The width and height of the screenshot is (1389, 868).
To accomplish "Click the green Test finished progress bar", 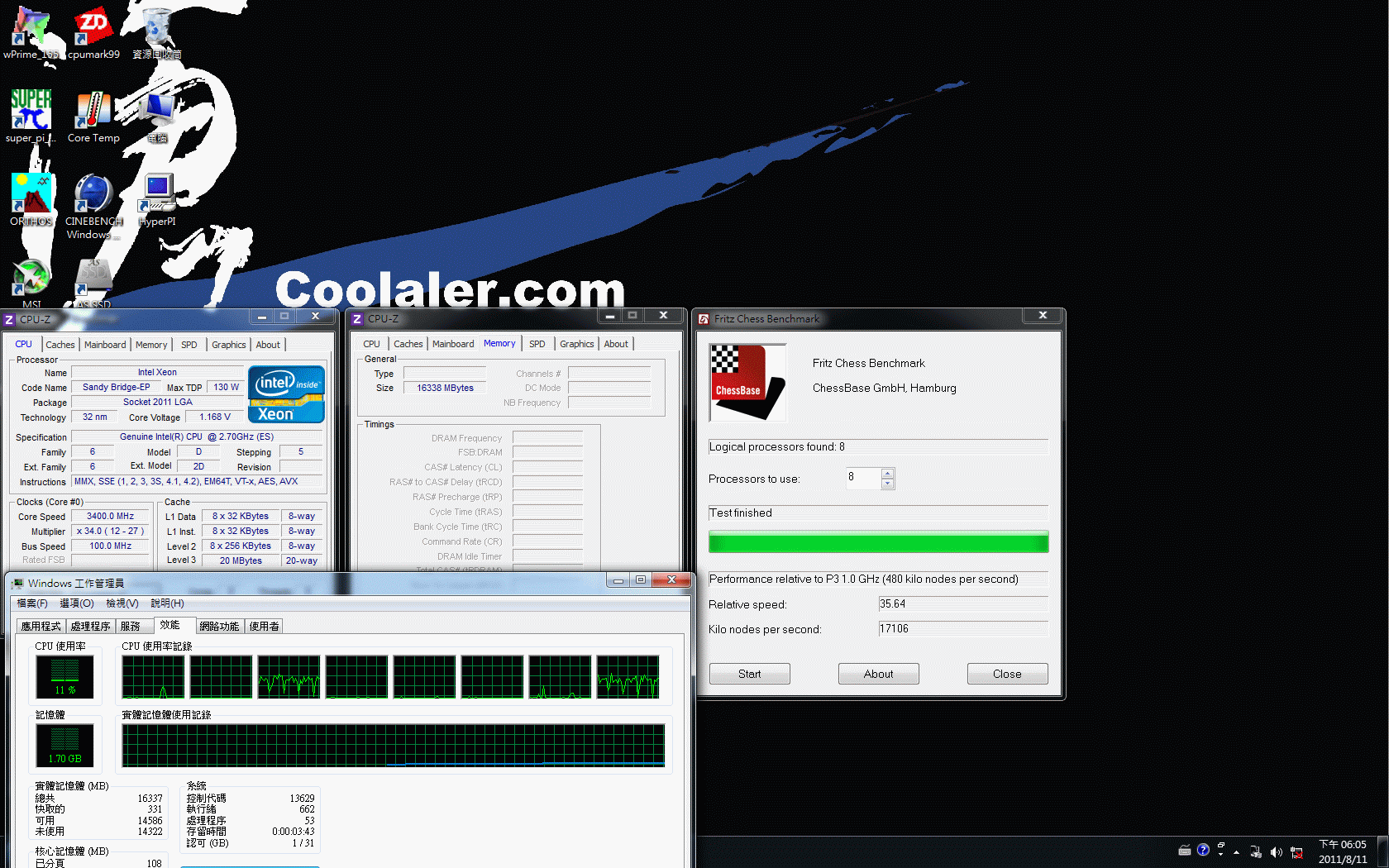I will tap(879, 542).
